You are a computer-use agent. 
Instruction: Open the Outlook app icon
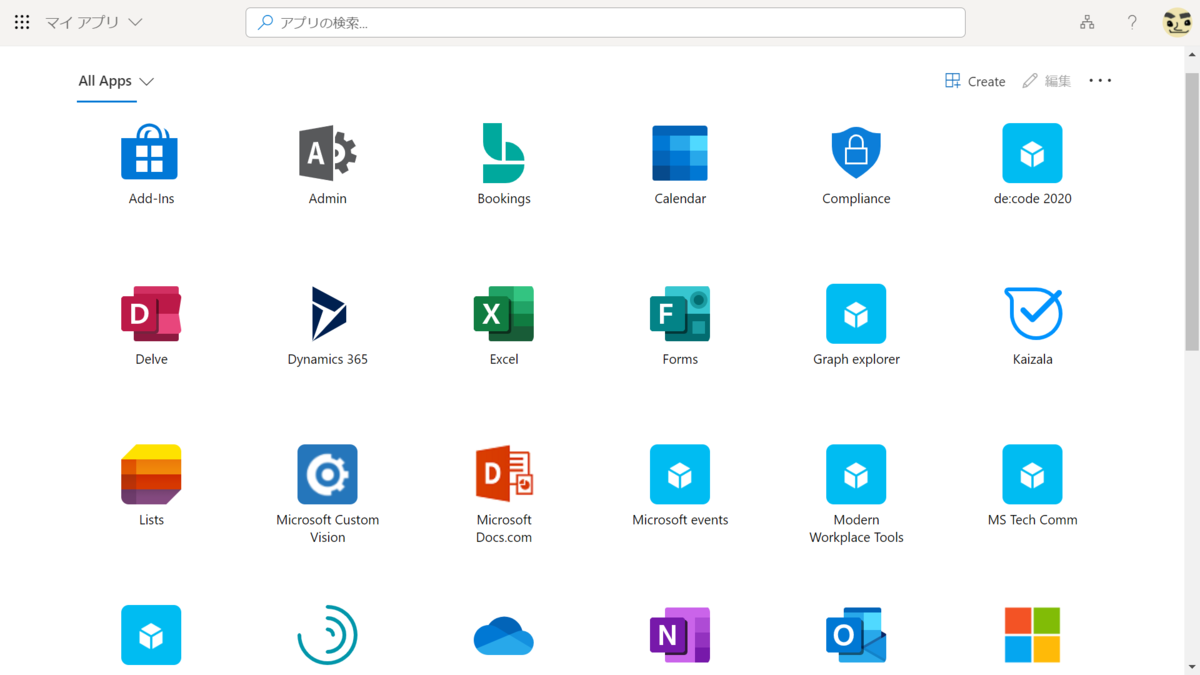pos(856,635)
